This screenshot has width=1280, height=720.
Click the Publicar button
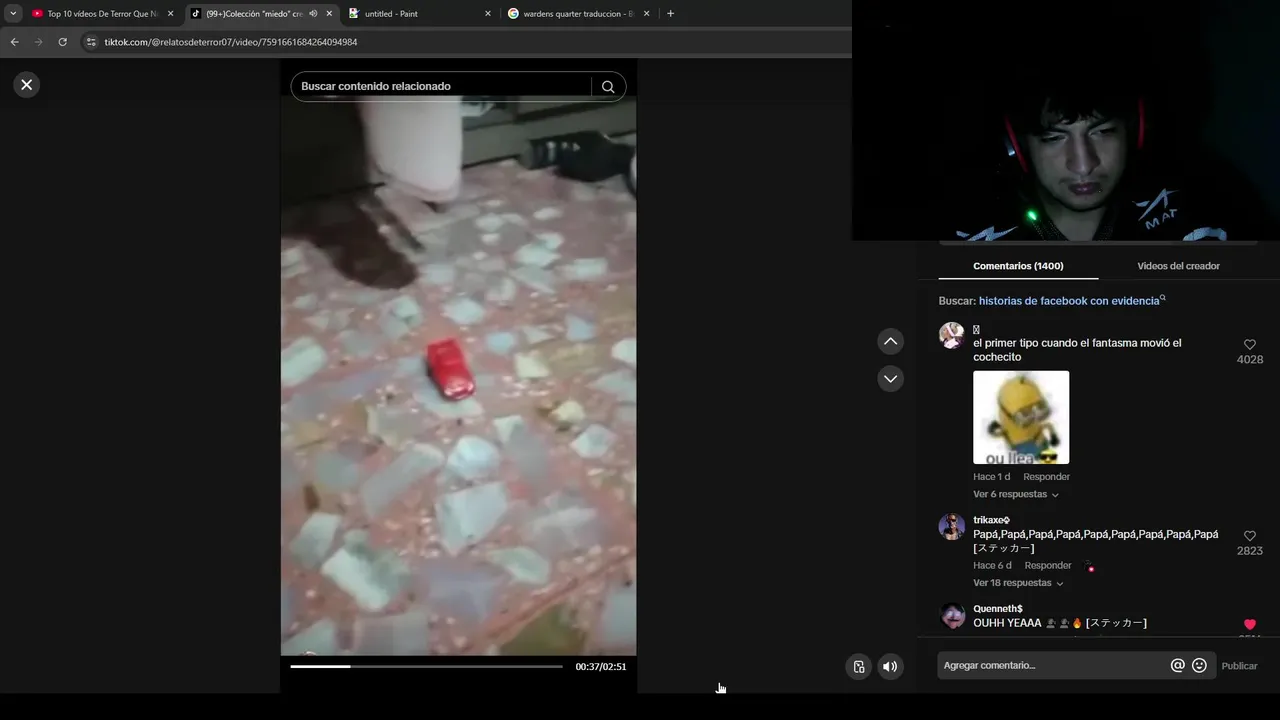pyautogui.click(x=1239, y=666)
